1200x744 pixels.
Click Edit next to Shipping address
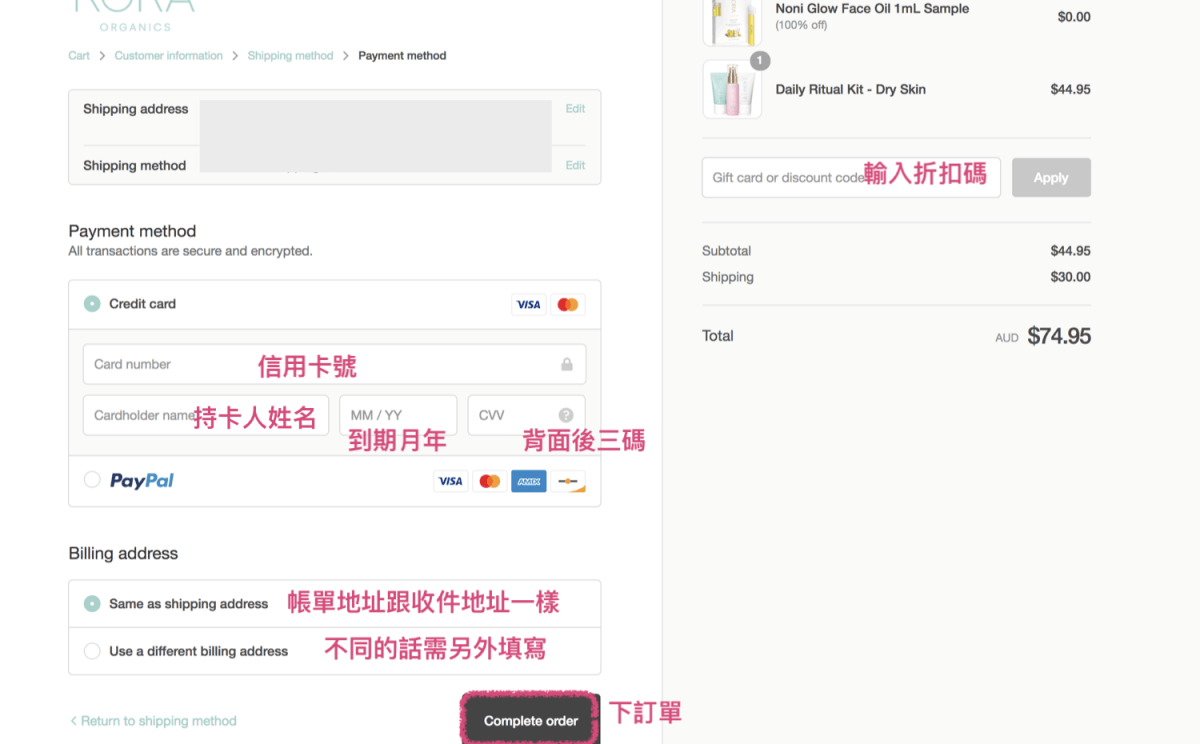click(x=575, y=108)
